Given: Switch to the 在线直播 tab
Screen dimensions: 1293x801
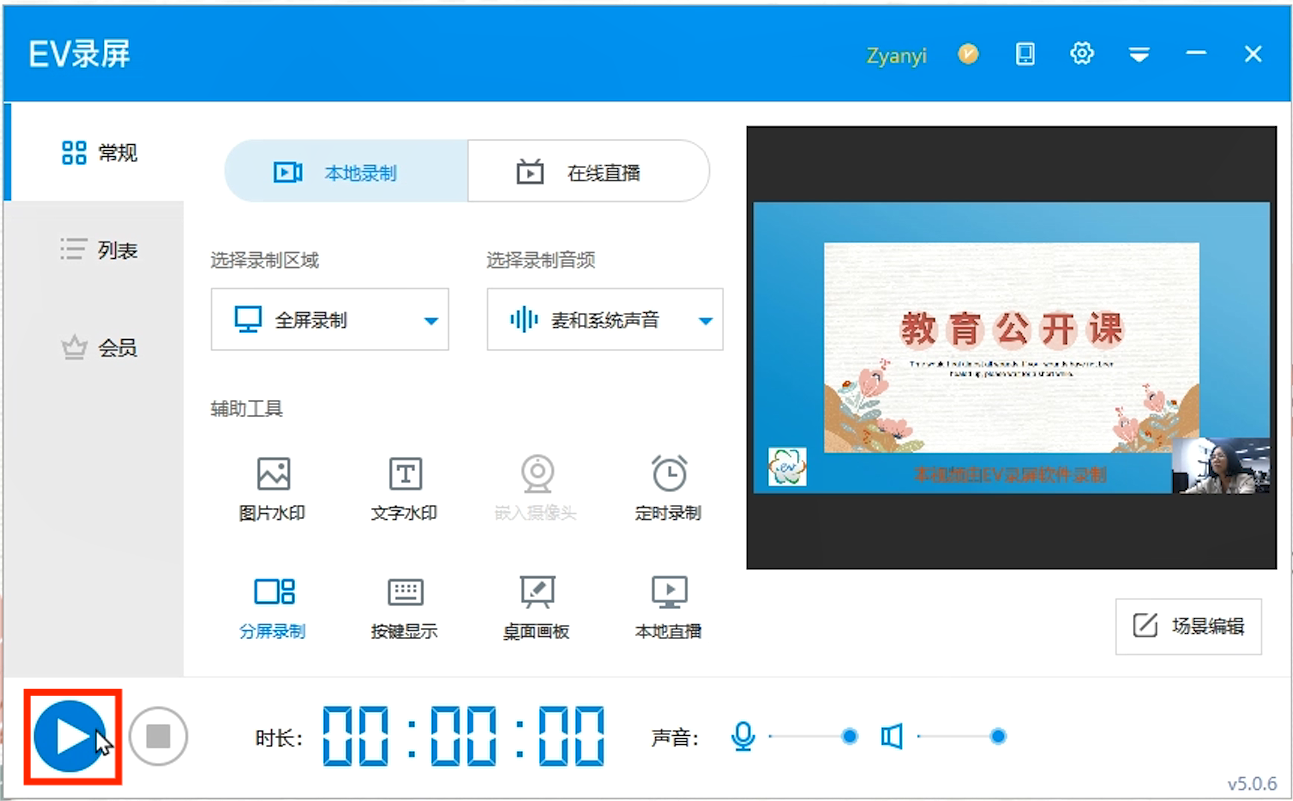Looking at the screenshot, I should [x=588, y=171].
